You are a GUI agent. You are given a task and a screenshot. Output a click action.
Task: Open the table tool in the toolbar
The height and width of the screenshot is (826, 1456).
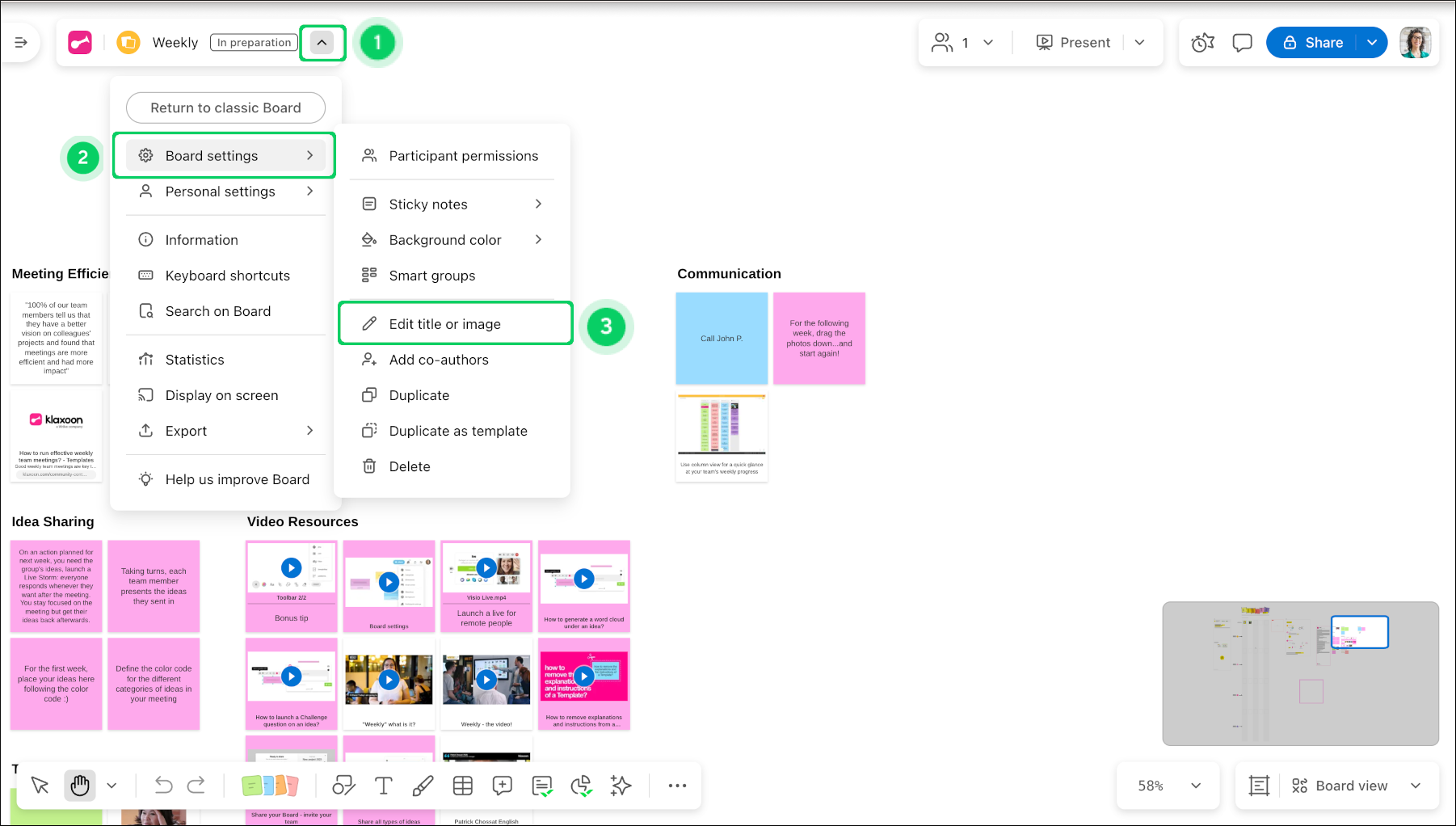tap(463, 786)
